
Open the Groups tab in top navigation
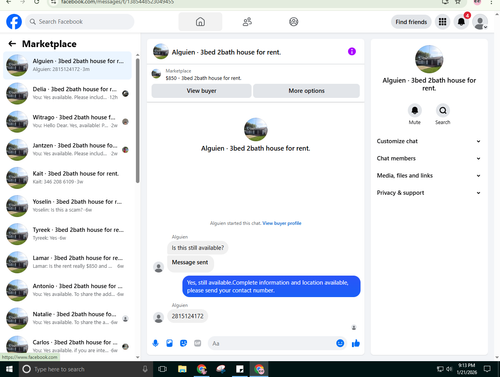293,22
